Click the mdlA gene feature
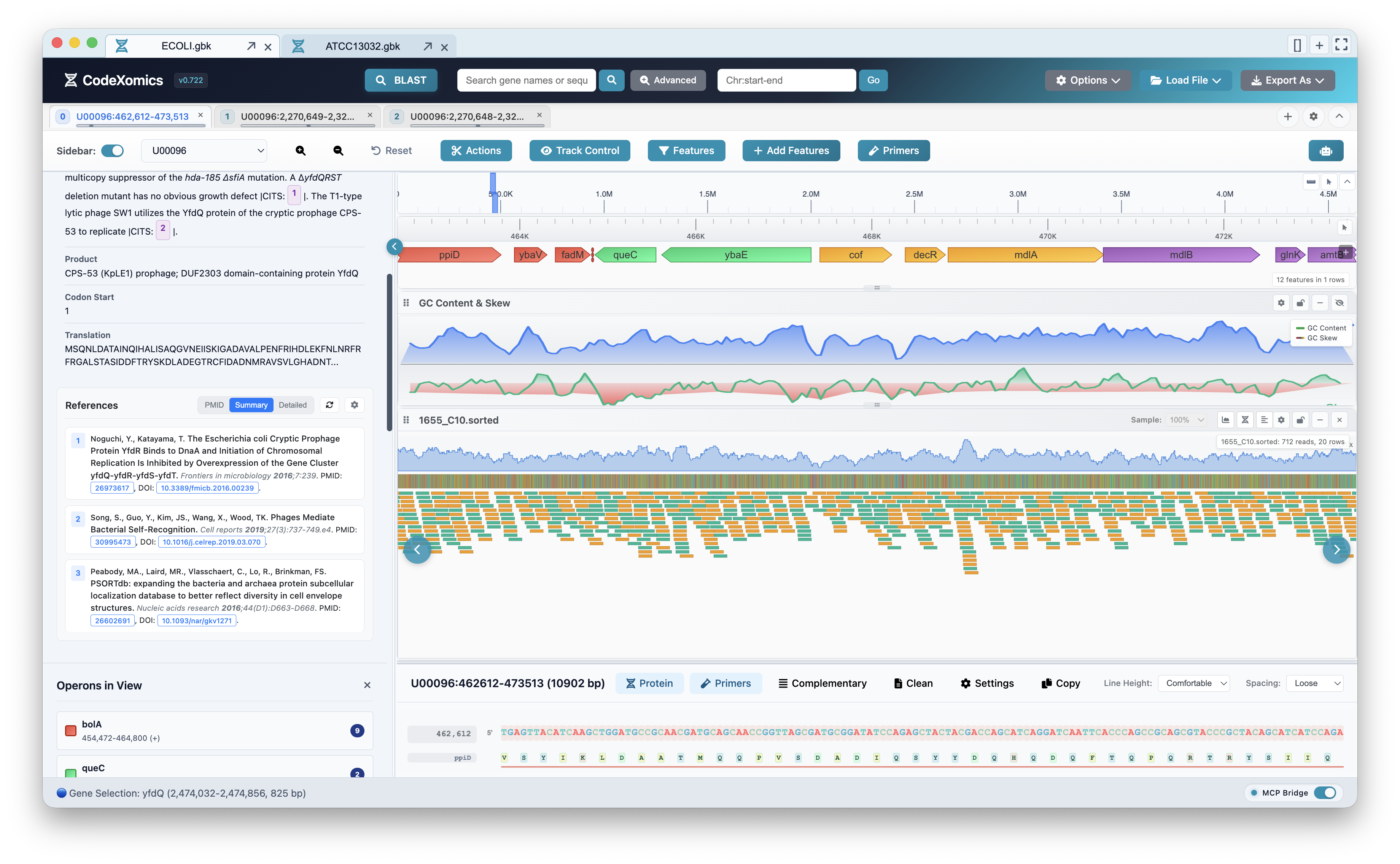This screenshot has height=864, width=1400. pyautogui.click(x=1025, y=255)
